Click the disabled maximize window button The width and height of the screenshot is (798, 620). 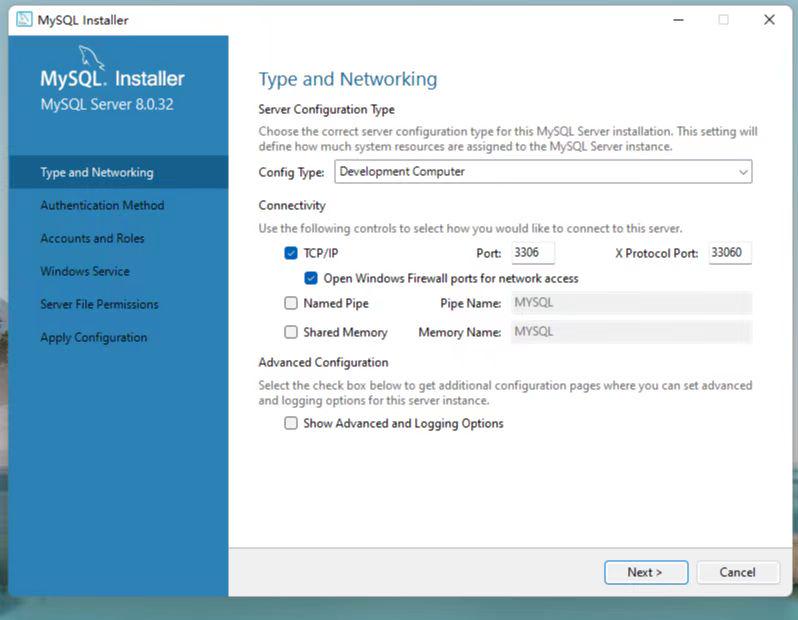tap(723, 20)
